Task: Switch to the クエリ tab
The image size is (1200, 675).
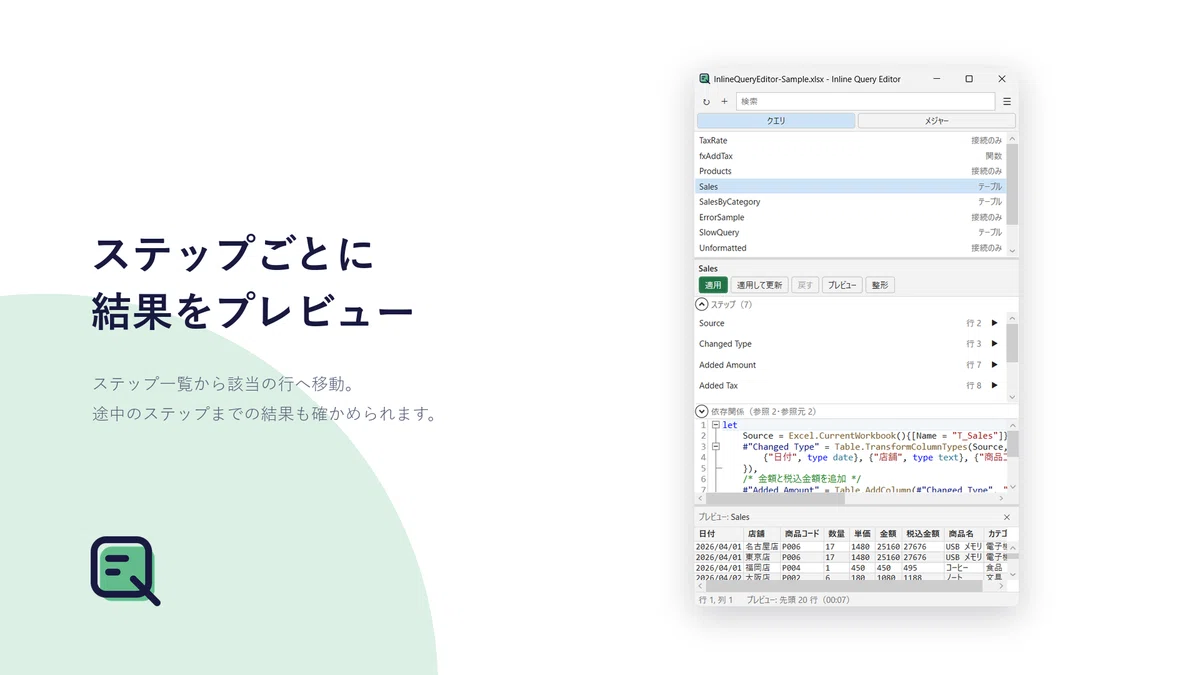Action: click(776, 121)
